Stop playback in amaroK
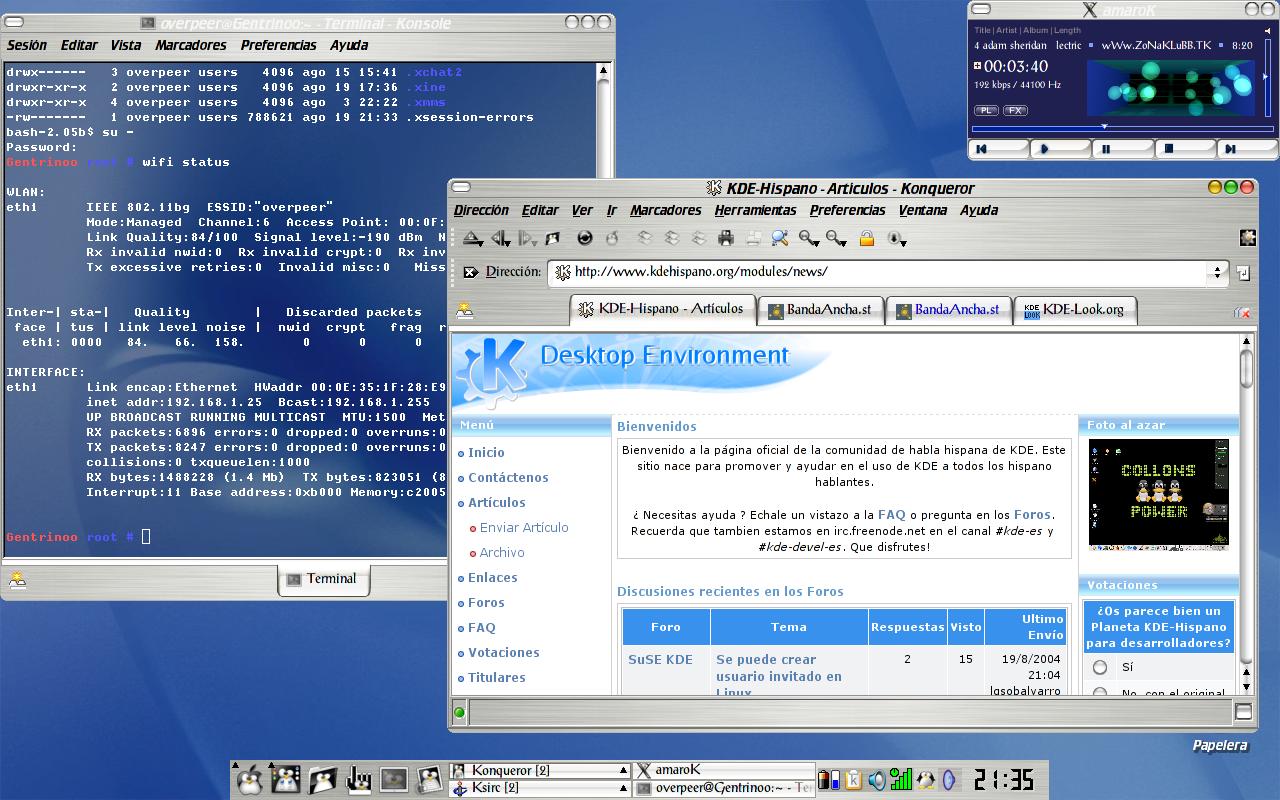 pyautogui.click(x=1184, y=149)
